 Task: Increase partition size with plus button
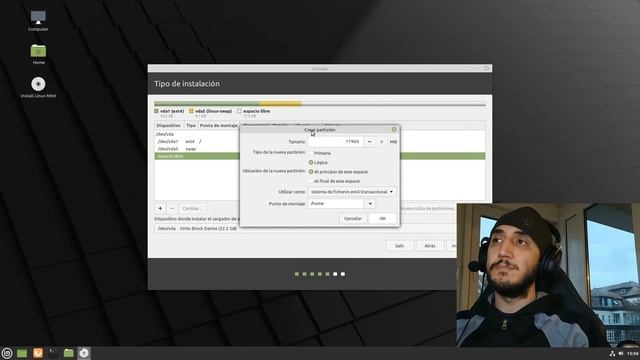click(x=382, y=142)
